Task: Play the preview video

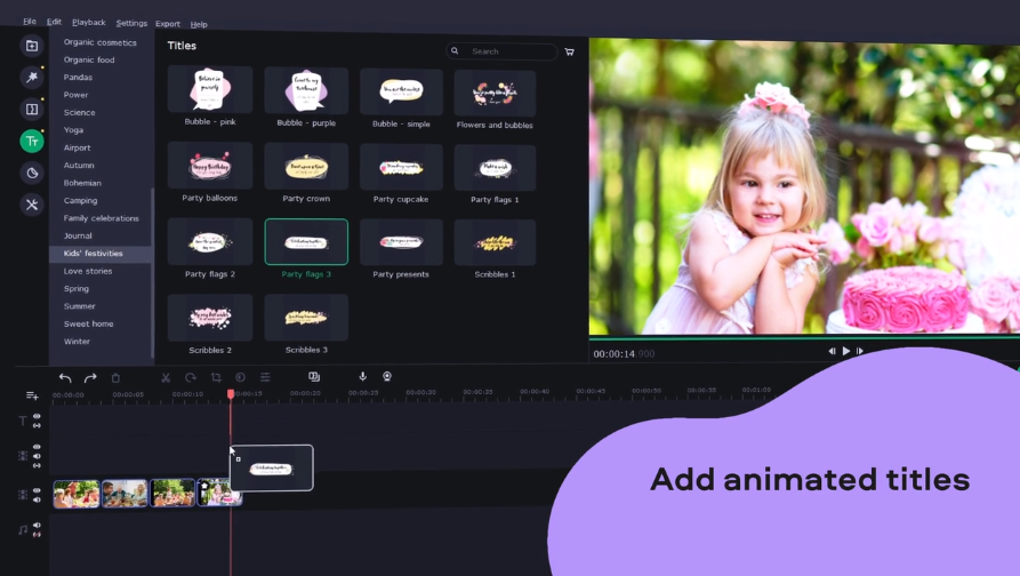Action: coord(846,351)
